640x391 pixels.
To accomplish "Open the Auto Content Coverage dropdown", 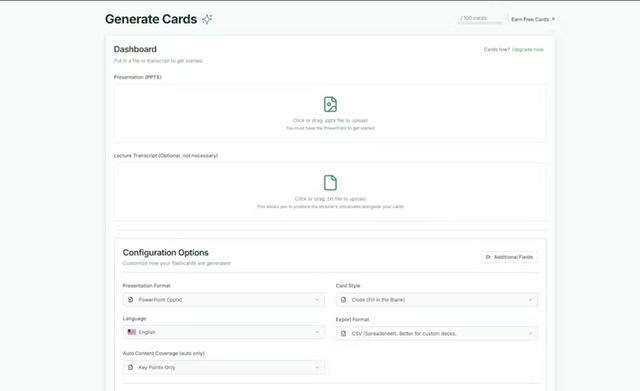I will (224, 367).
